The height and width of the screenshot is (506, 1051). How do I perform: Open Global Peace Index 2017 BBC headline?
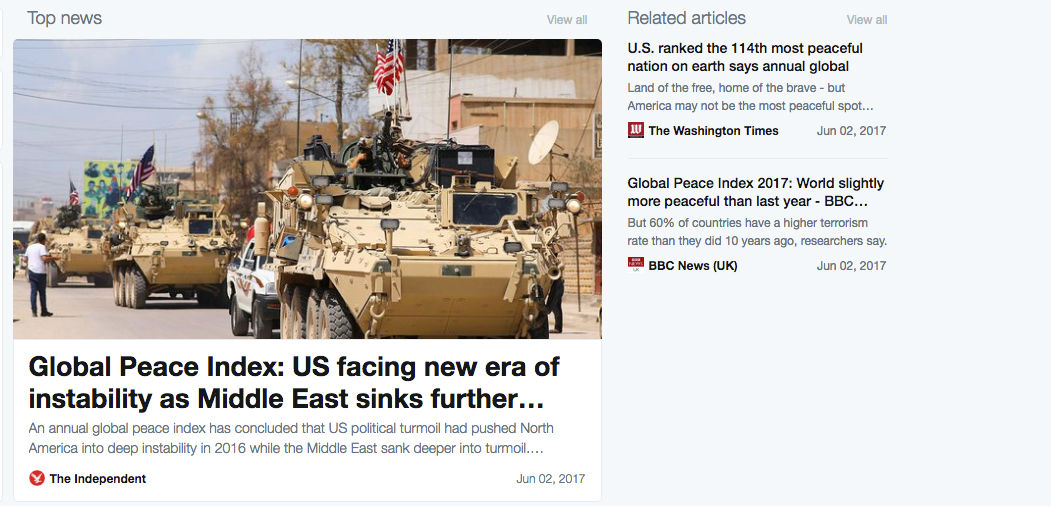[755, 192]
